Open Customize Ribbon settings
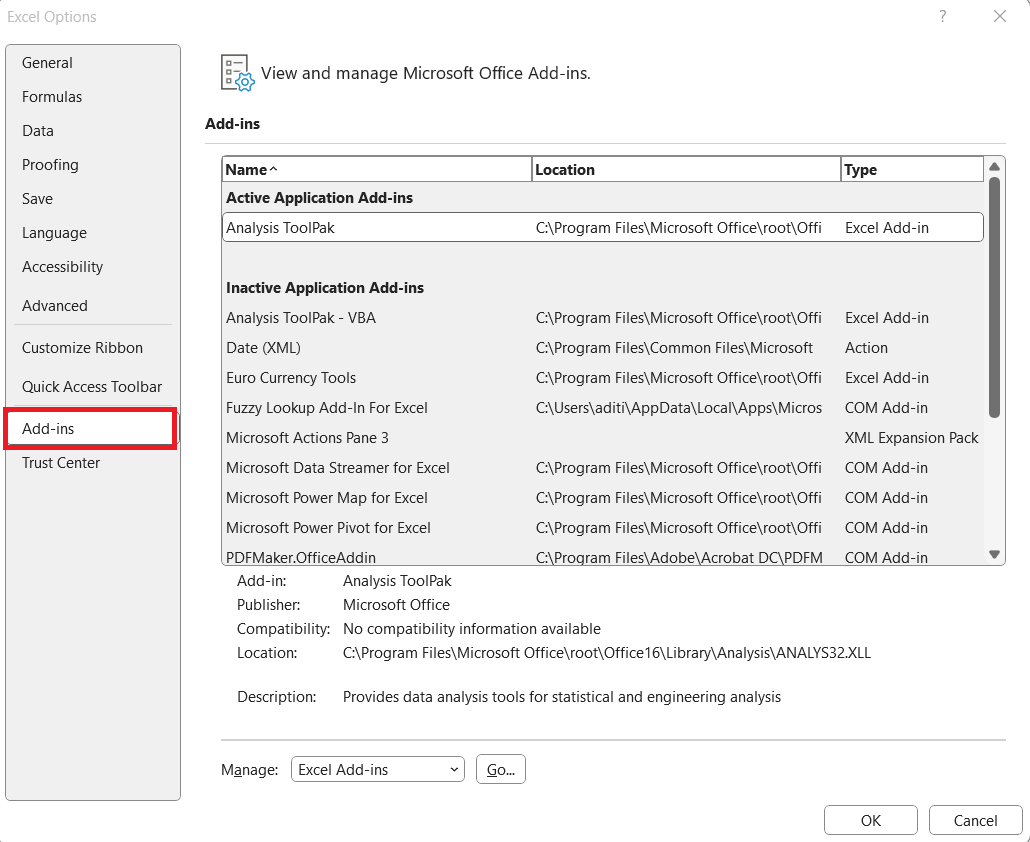This screenshot has width=1030, height=842. [x=92, y=347]
